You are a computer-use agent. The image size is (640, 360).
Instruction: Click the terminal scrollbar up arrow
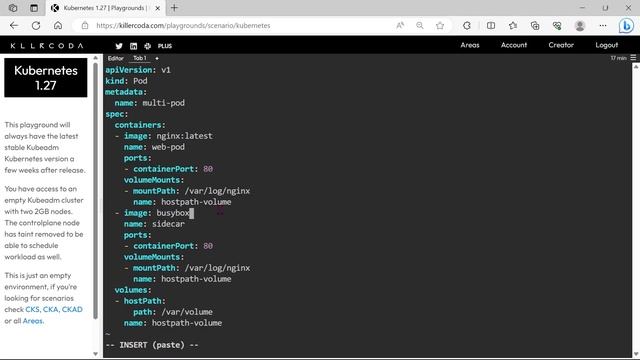636,66
